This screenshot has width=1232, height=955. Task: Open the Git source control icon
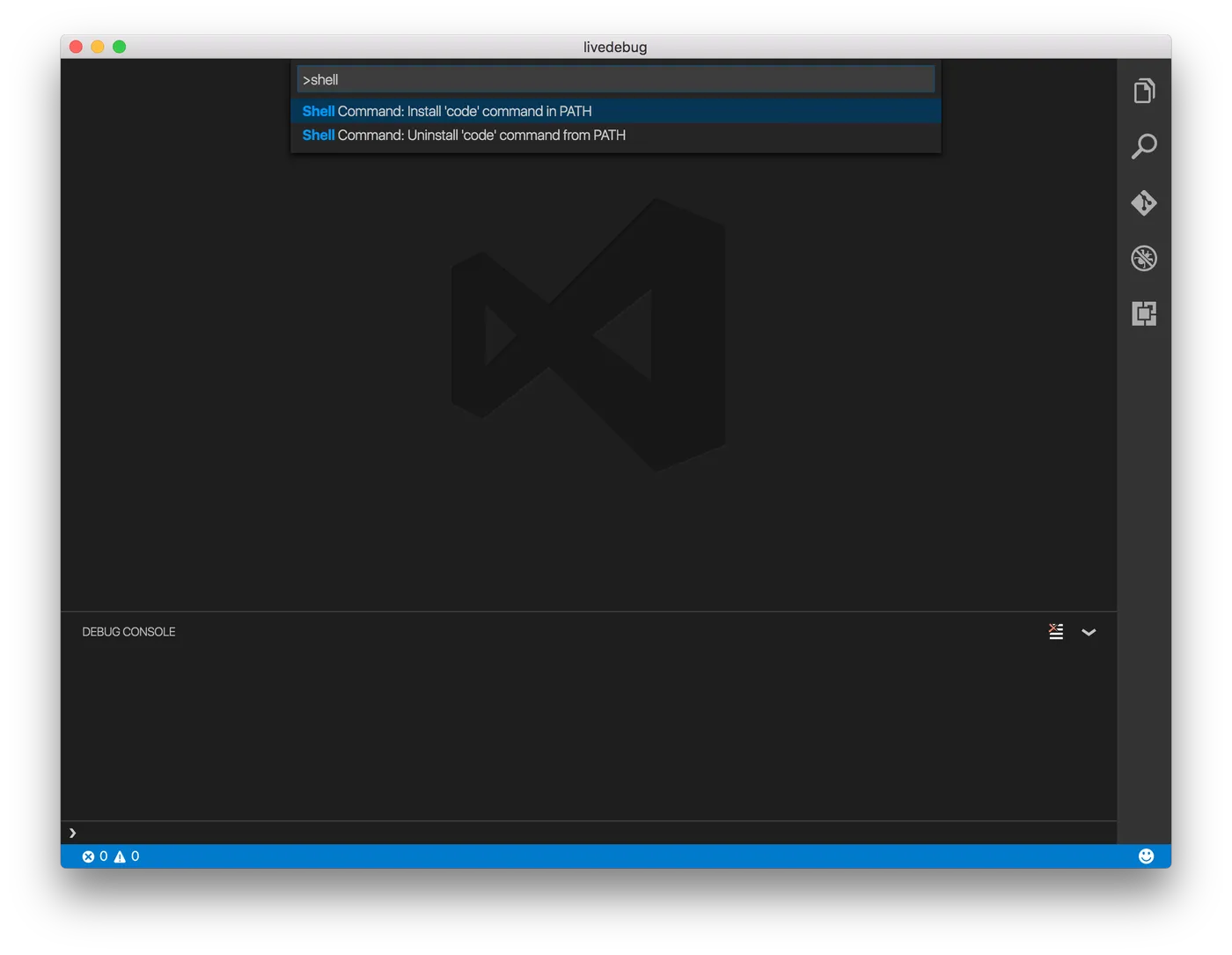[x=1143, y=202]
